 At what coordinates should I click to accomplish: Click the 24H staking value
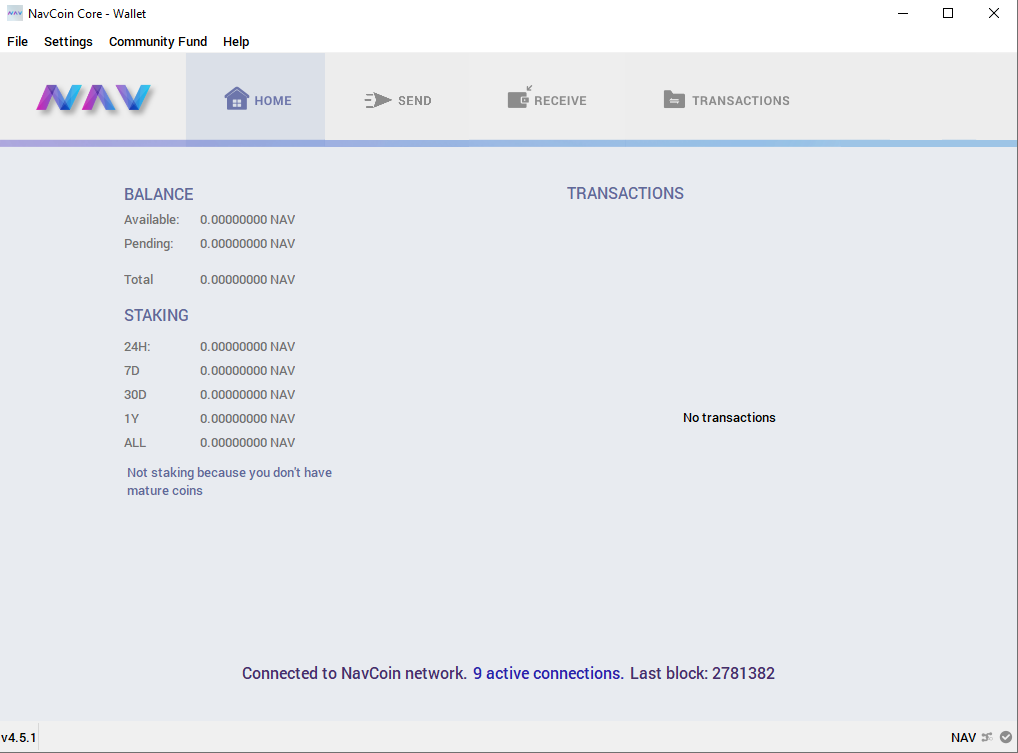[247, 347]
